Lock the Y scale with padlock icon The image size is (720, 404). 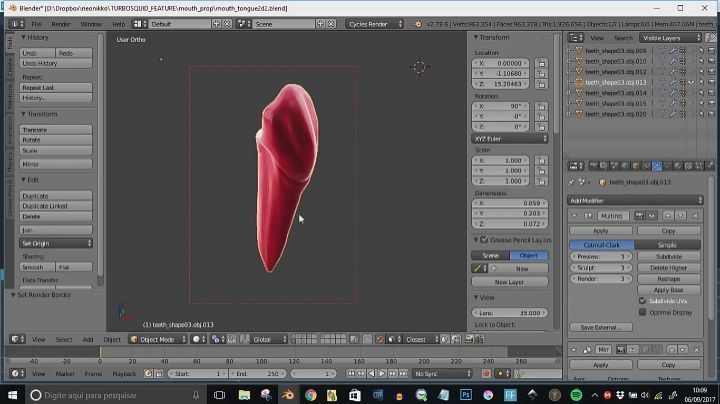click(x=541, y=171)
